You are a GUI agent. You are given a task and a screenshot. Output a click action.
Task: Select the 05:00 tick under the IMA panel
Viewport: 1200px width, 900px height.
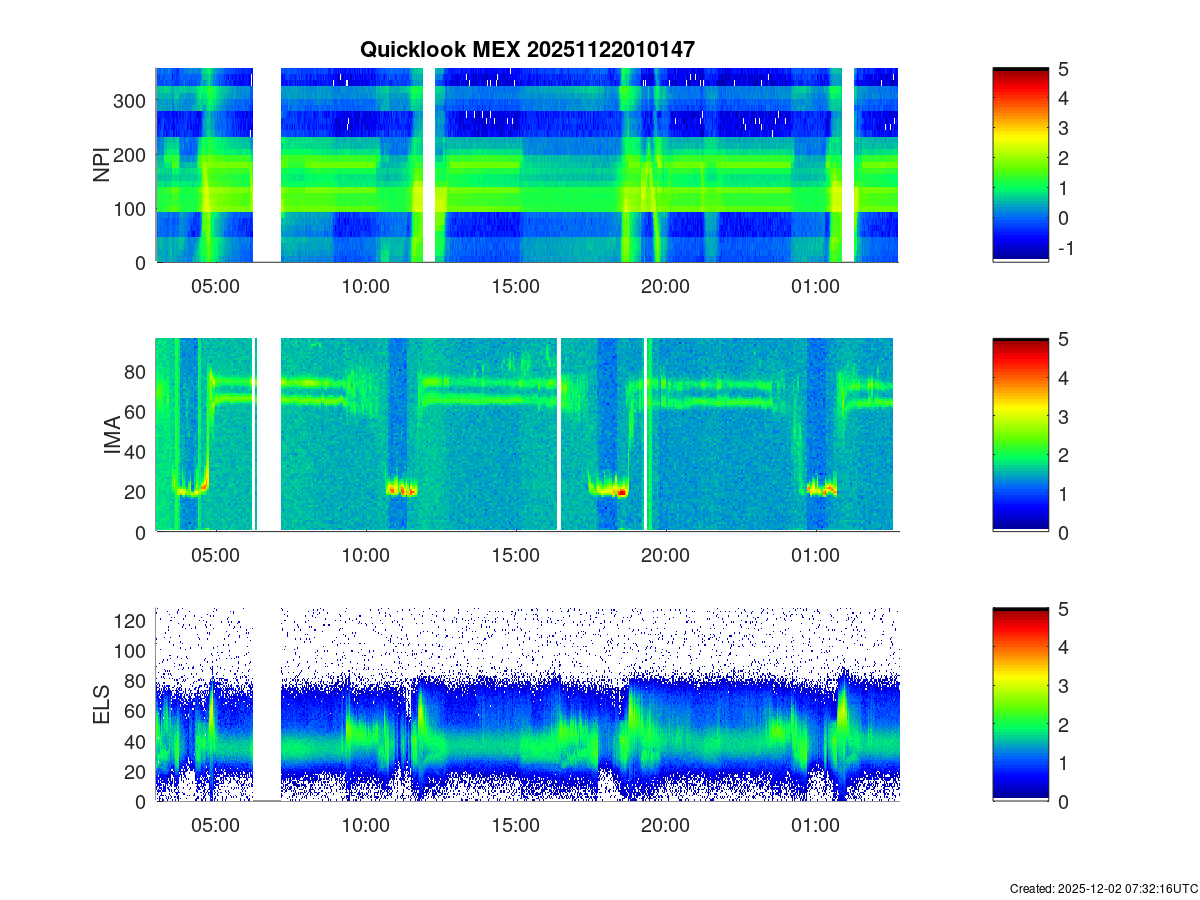[215, 556]
